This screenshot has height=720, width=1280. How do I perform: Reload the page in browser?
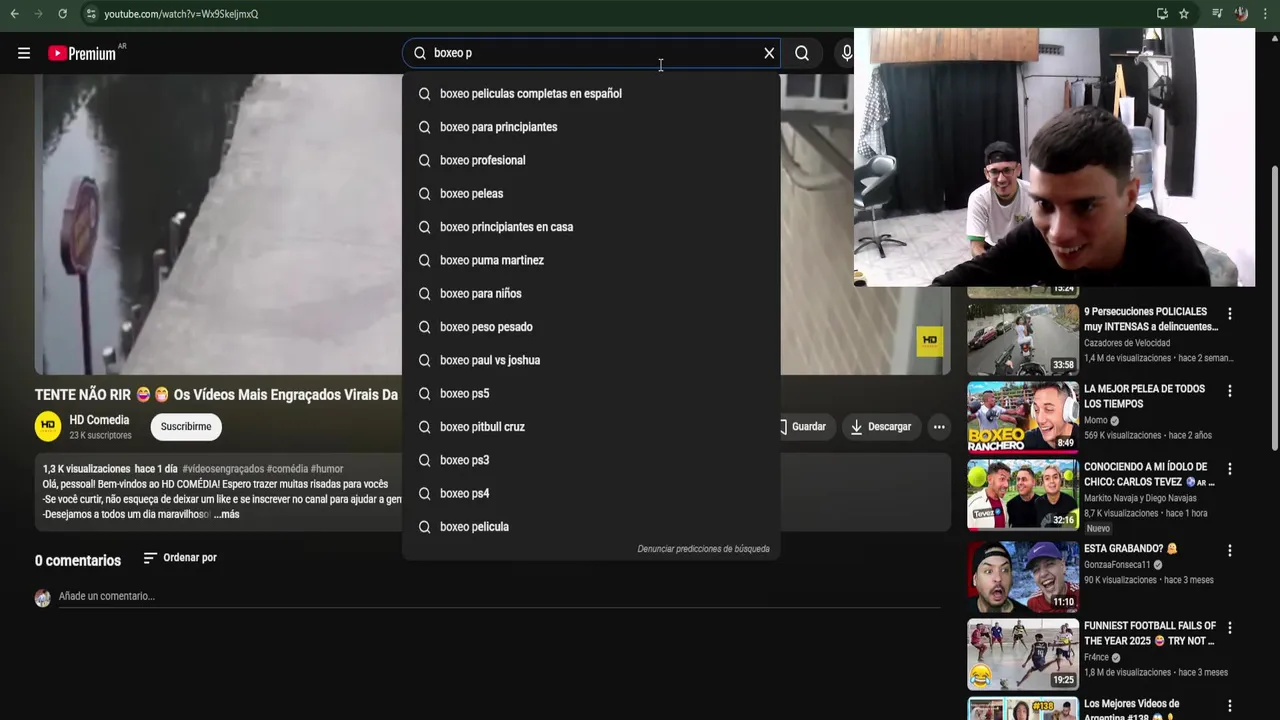coord(62,14)
